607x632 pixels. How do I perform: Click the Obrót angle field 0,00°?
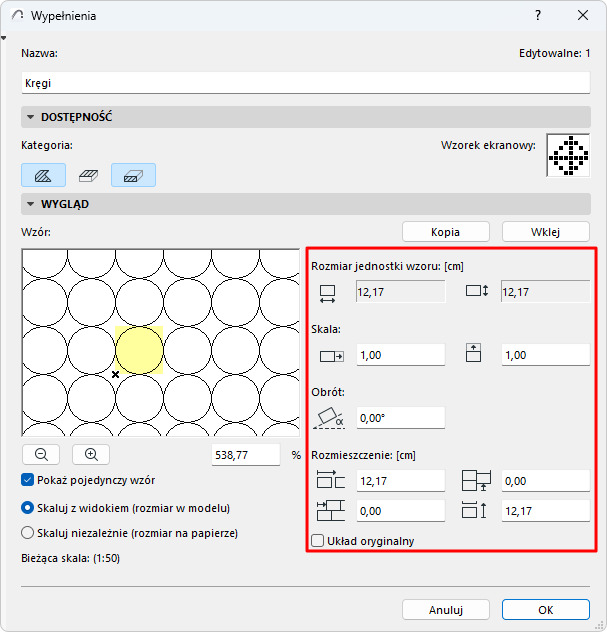tap(401, 418)
